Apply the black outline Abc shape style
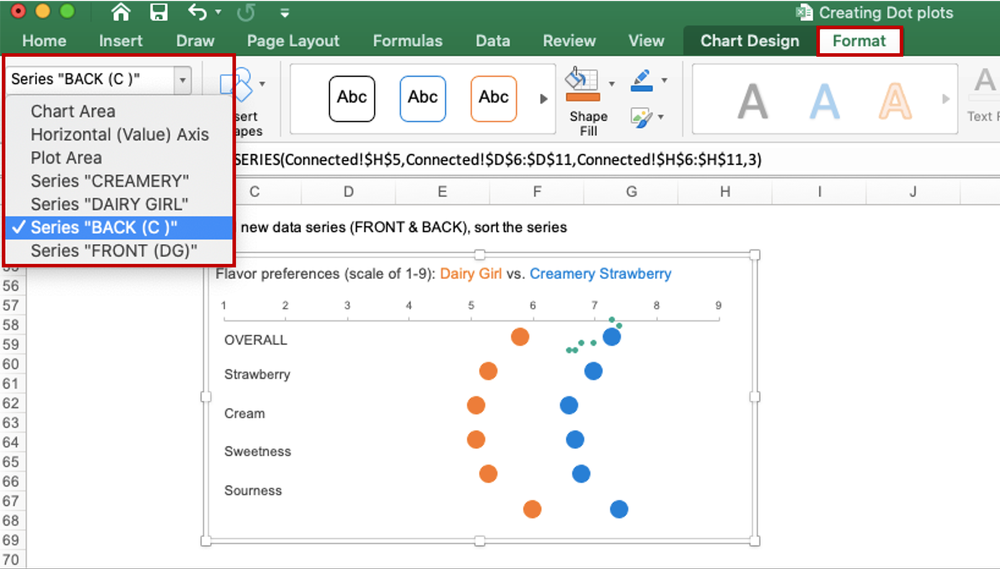Screen dimensions: 1000x569 [352, 98]
